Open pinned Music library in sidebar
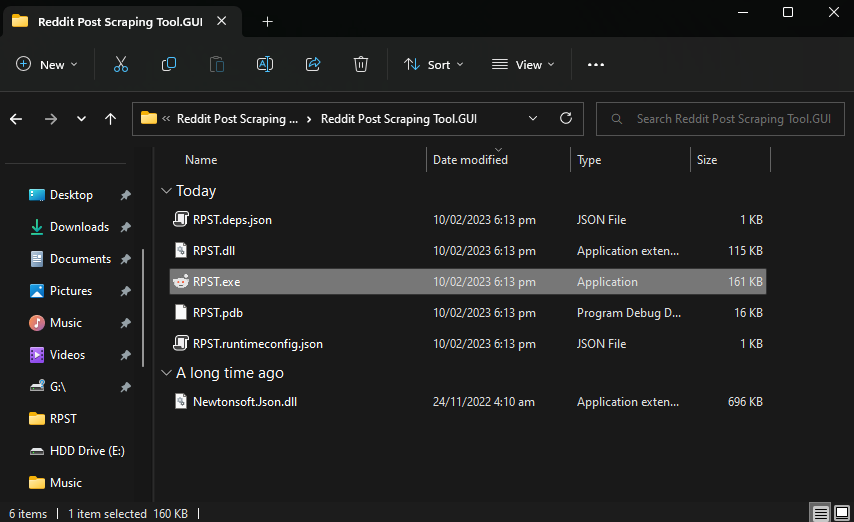 tap(56, 323)
